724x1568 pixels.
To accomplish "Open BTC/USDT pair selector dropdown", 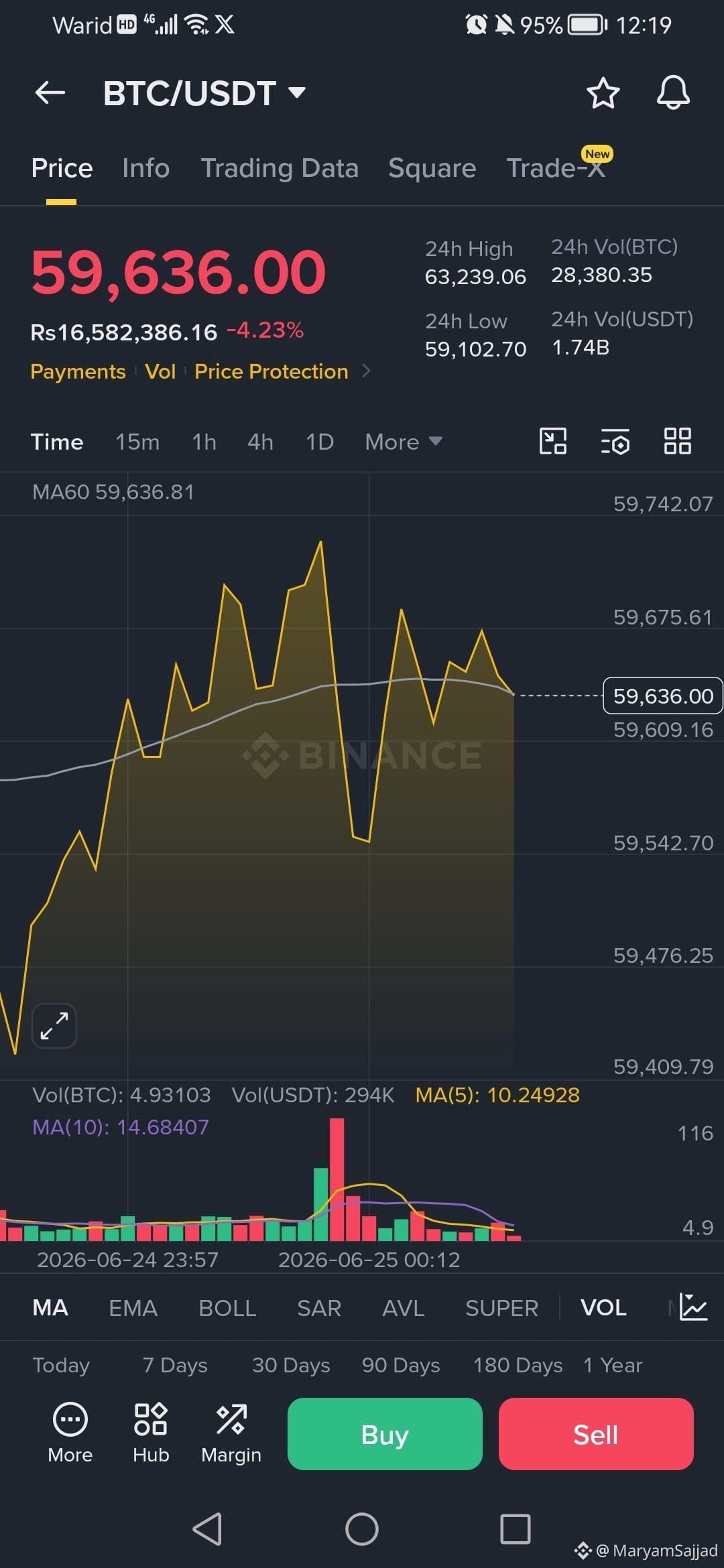I will [204, 92].
